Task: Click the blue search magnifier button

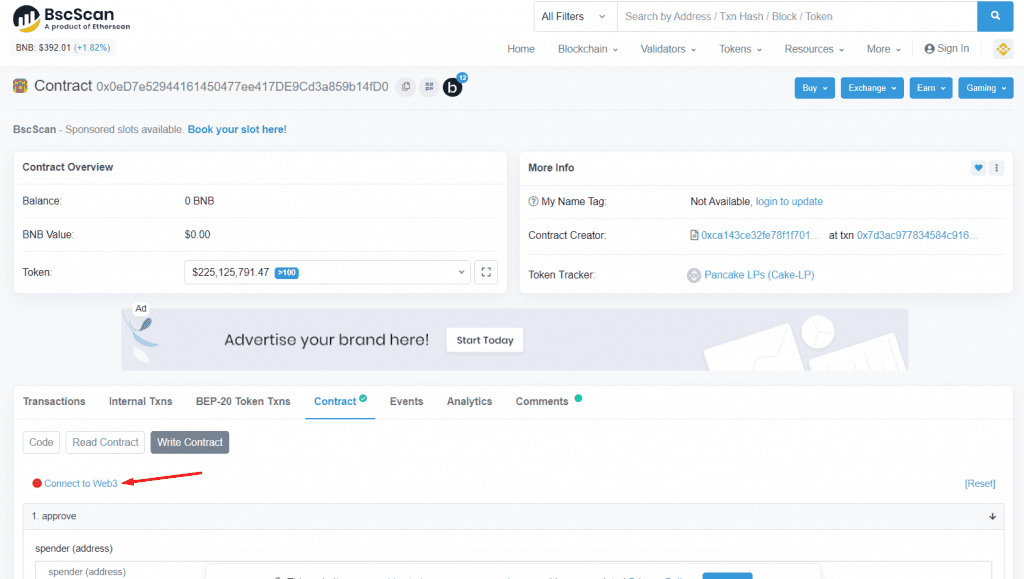Action: point(995,16)
